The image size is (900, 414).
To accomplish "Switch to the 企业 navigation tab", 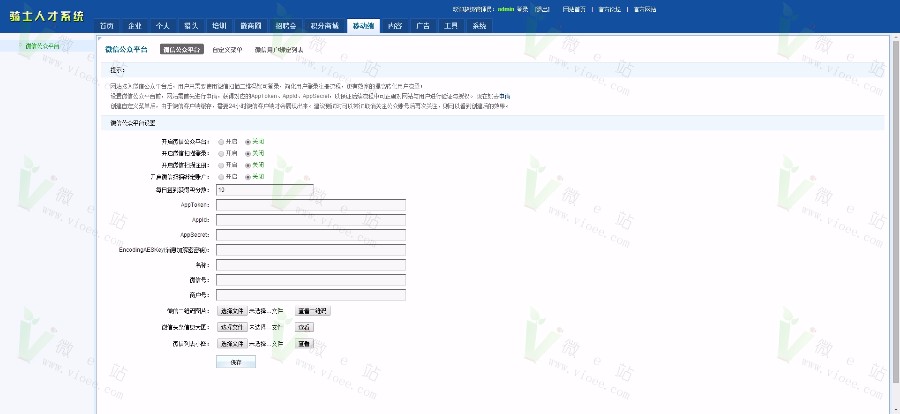I will tap(135, 26).
